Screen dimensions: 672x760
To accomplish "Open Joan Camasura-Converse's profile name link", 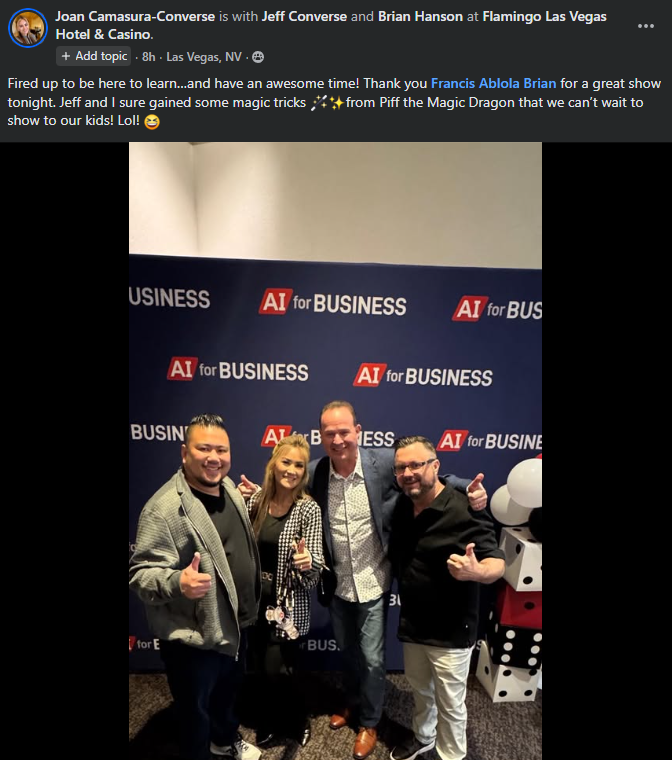I will pos(135,16).
